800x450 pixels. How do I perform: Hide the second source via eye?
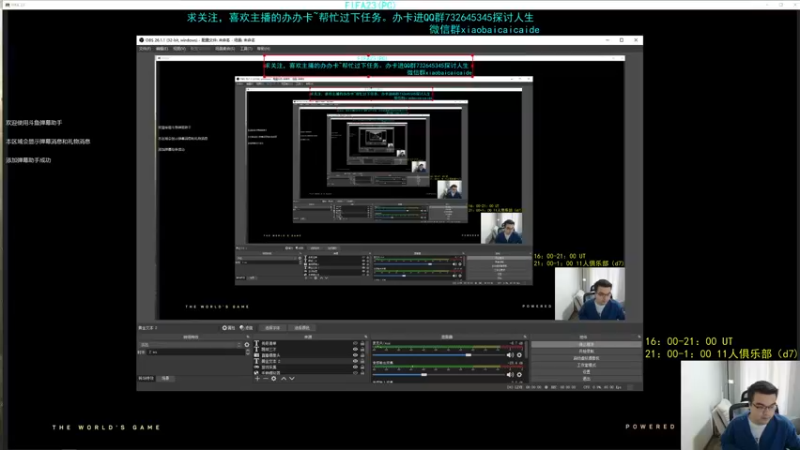coord(355,349)
